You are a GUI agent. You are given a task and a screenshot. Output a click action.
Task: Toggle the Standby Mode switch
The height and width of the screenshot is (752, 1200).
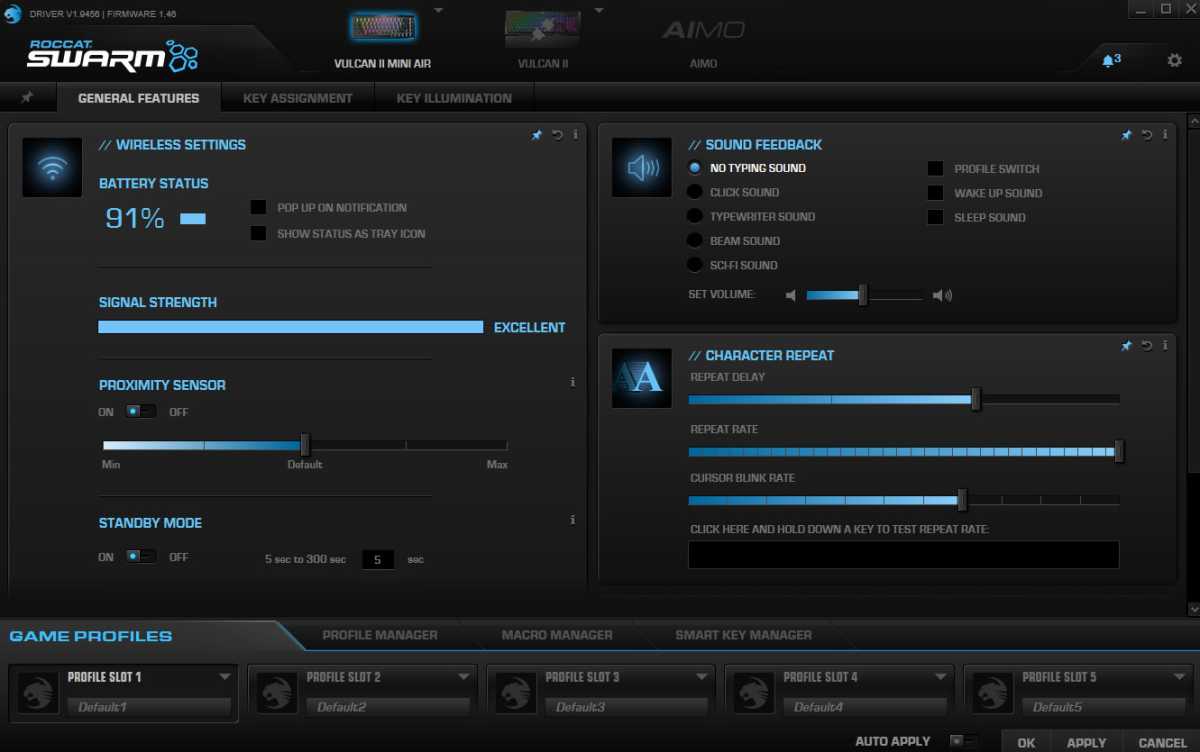tap(140, 556)
